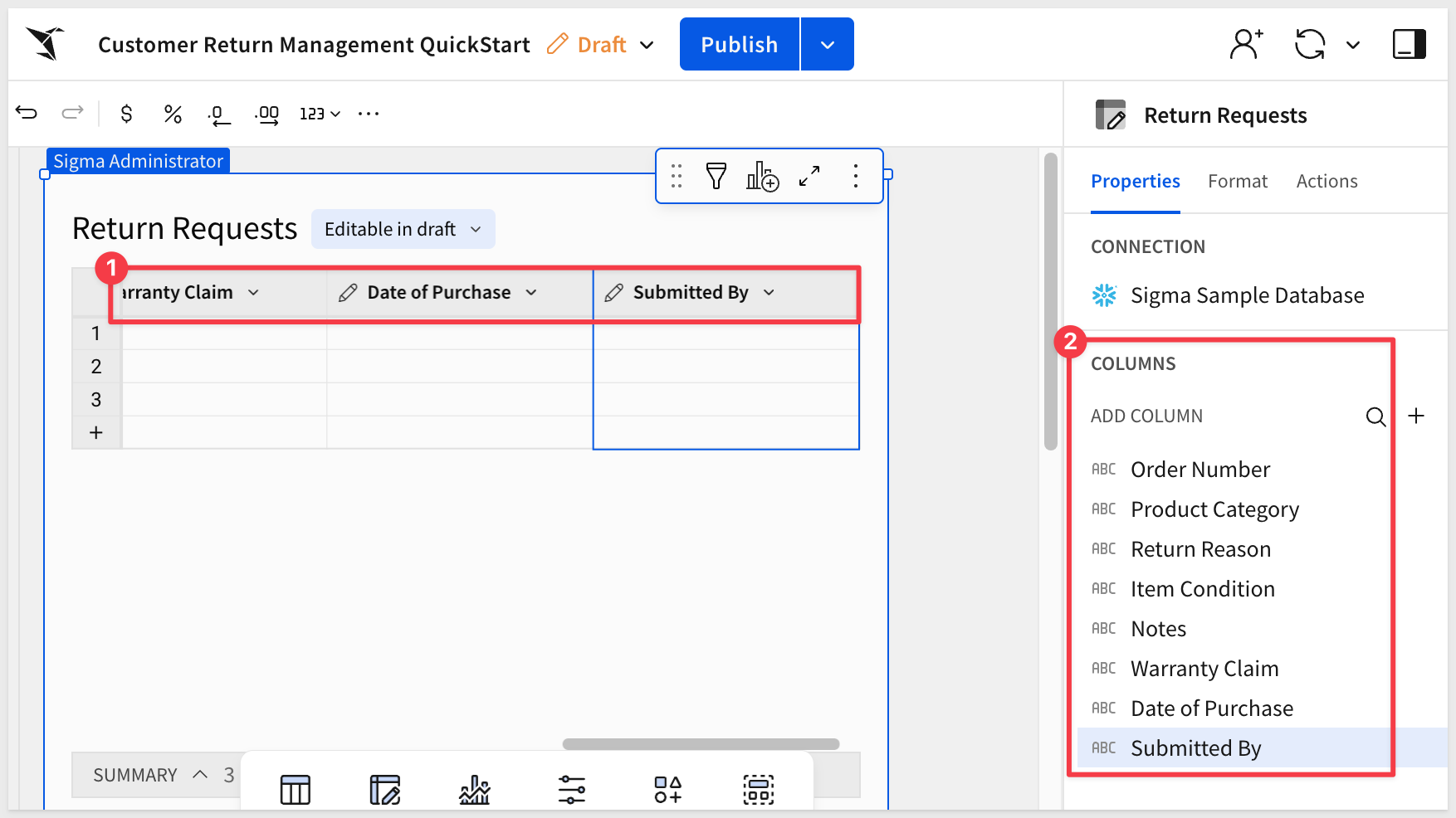
Task: Add a new column with plus icon
Action: 1416,416
